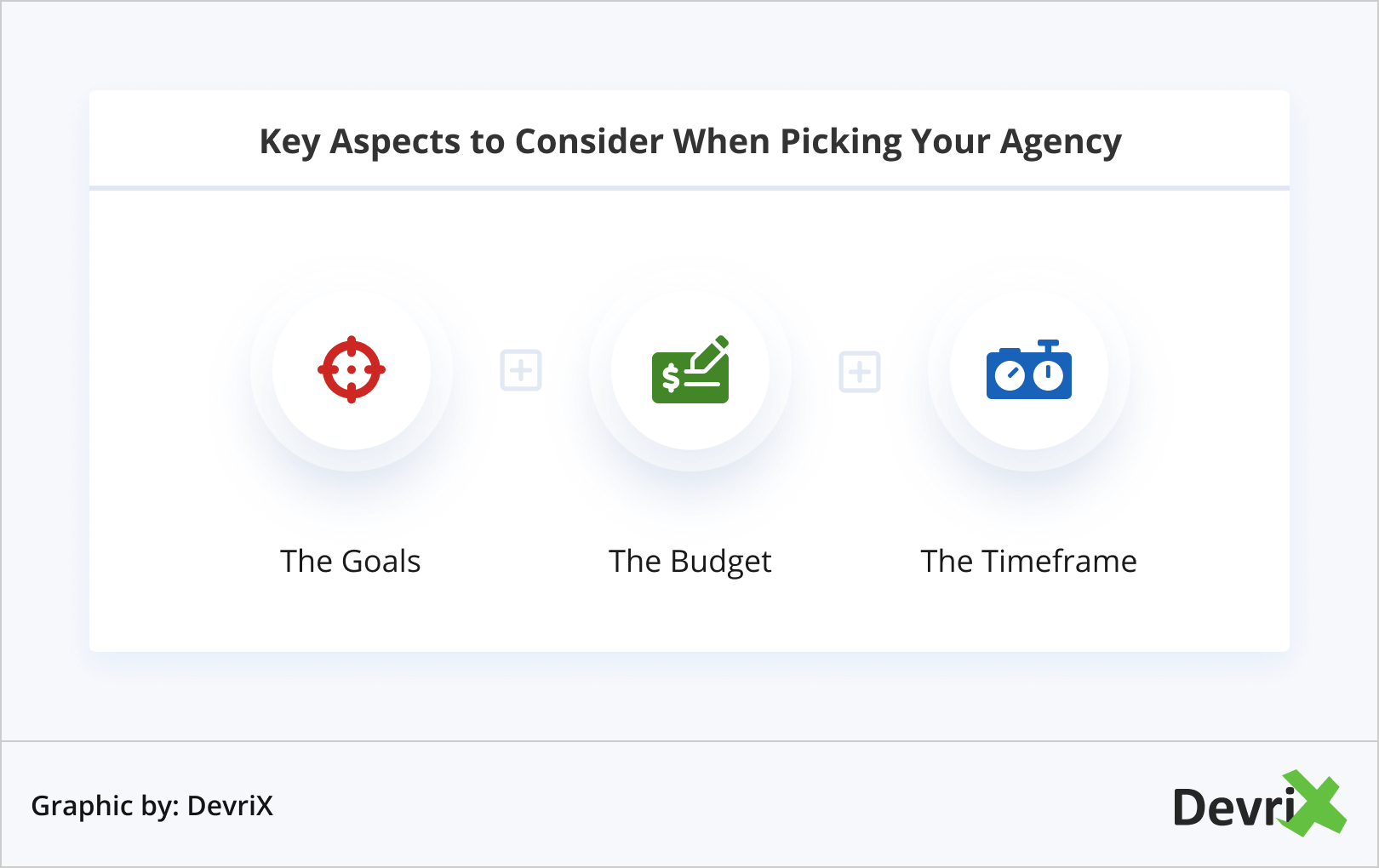Viewport: 1379px width, 868px height.
Task: Click the center dot of the red target
Action: tap(352, 370)
